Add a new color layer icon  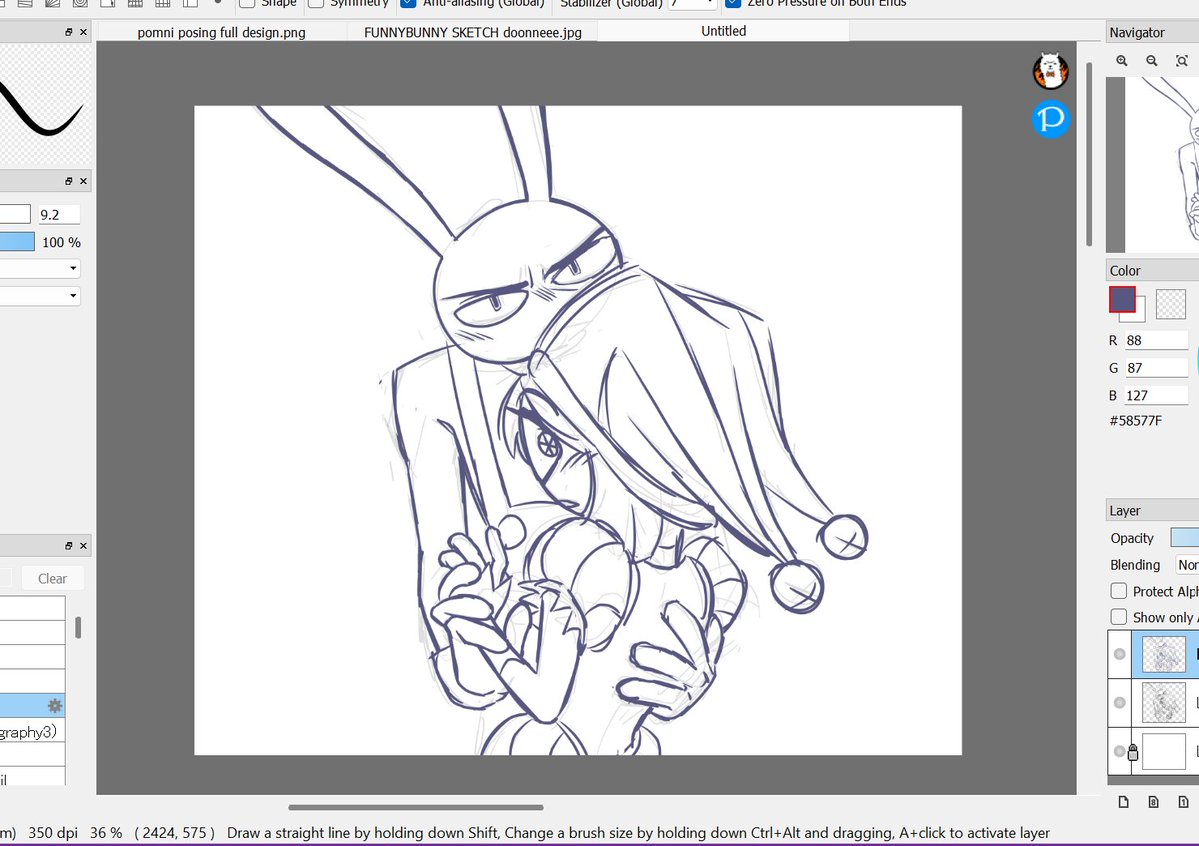point(1123,802)
